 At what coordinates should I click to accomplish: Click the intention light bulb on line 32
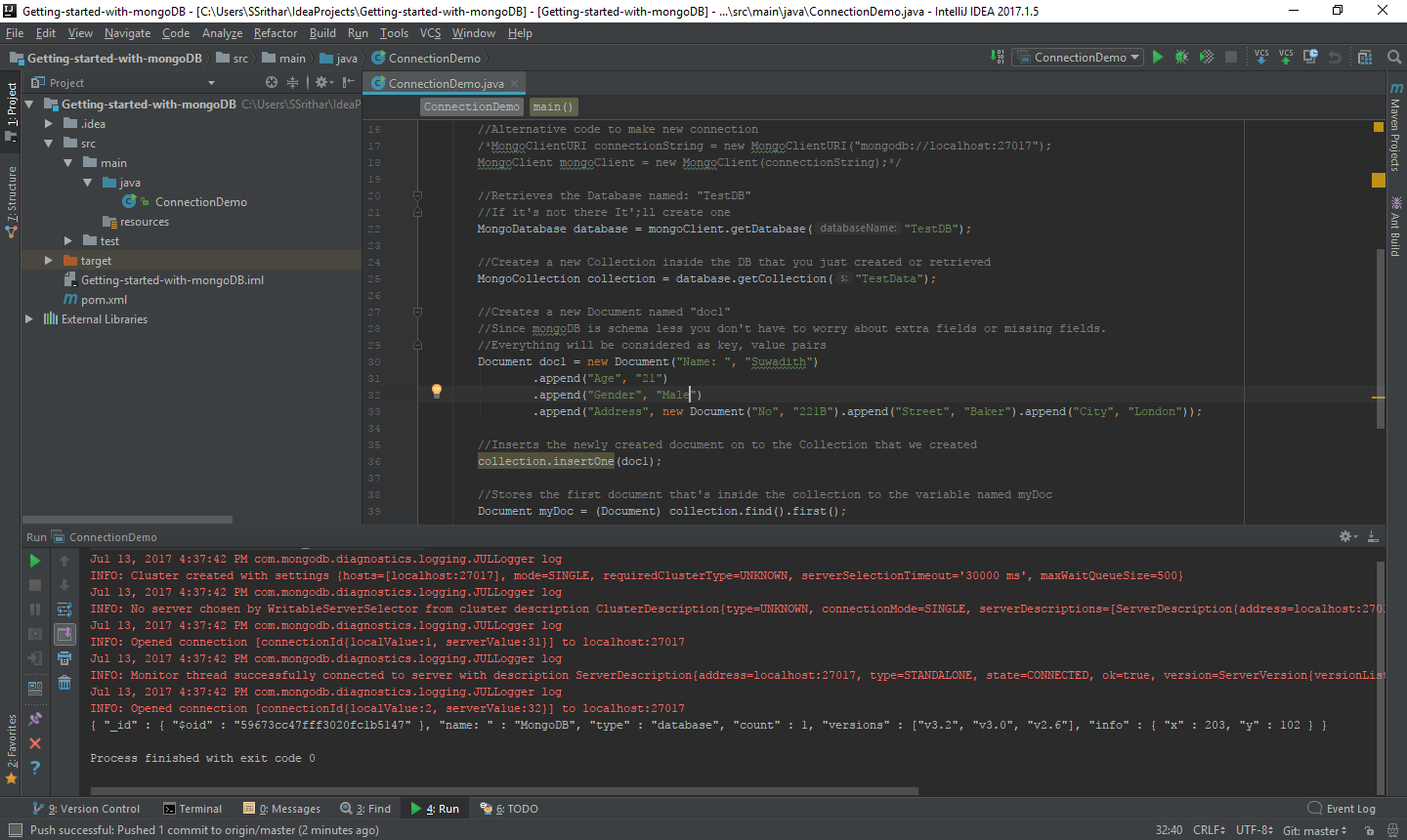(437, 391)
